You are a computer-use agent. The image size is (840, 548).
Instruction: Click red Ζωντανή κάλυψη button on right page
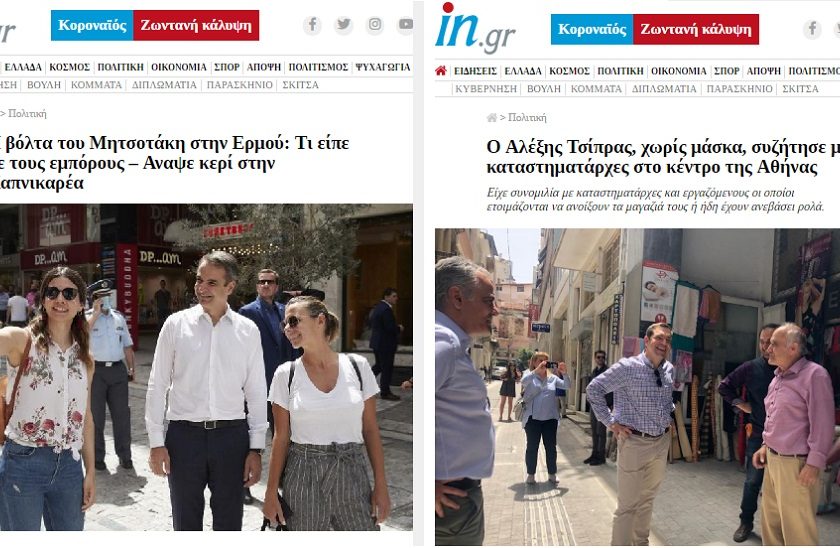tap(696, 29)
